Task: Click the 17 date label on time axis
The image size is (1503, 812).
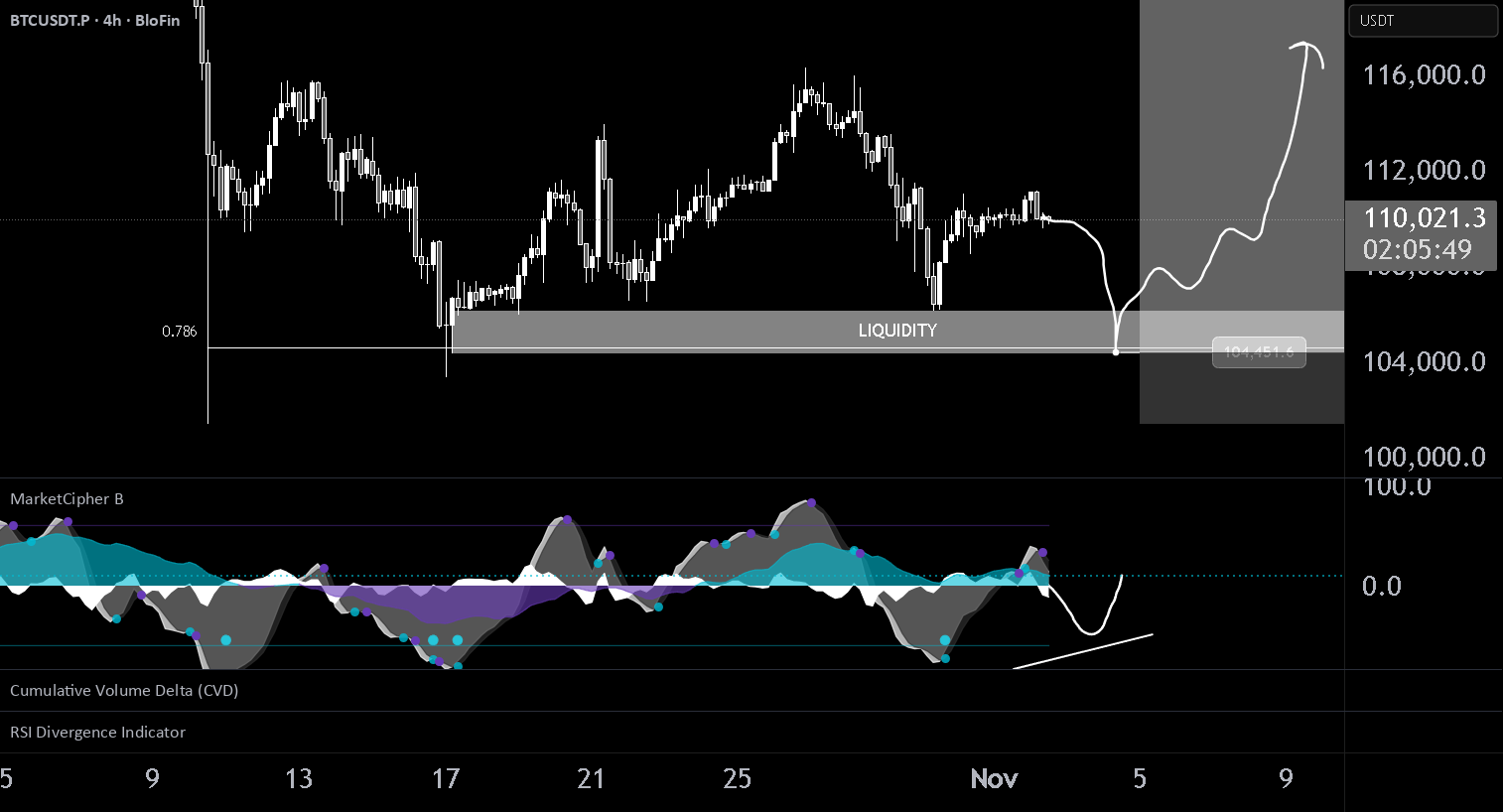Action: (x=446, y=779)
